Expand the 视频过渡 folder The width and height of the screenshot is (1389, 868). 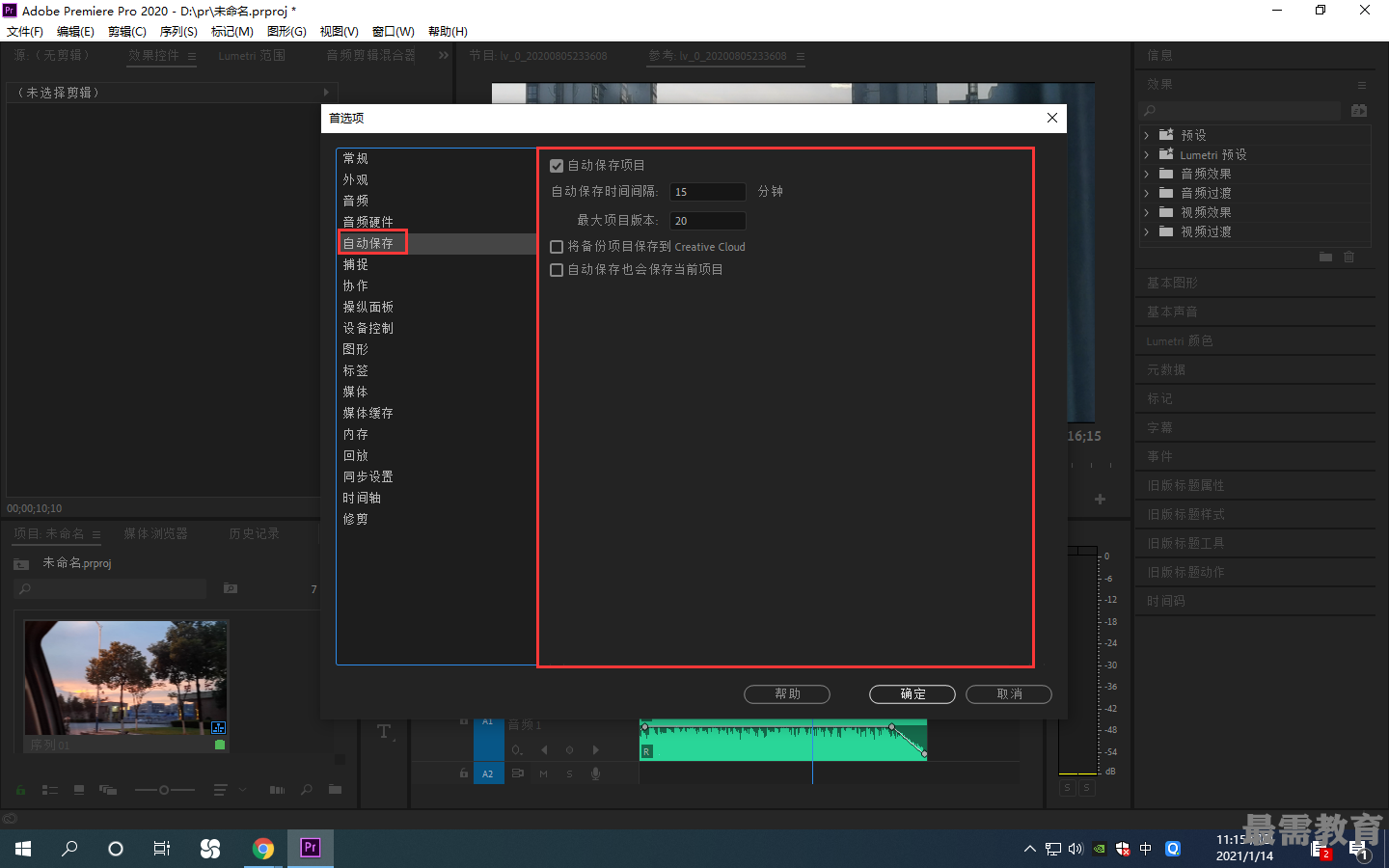coord(1147,232)
